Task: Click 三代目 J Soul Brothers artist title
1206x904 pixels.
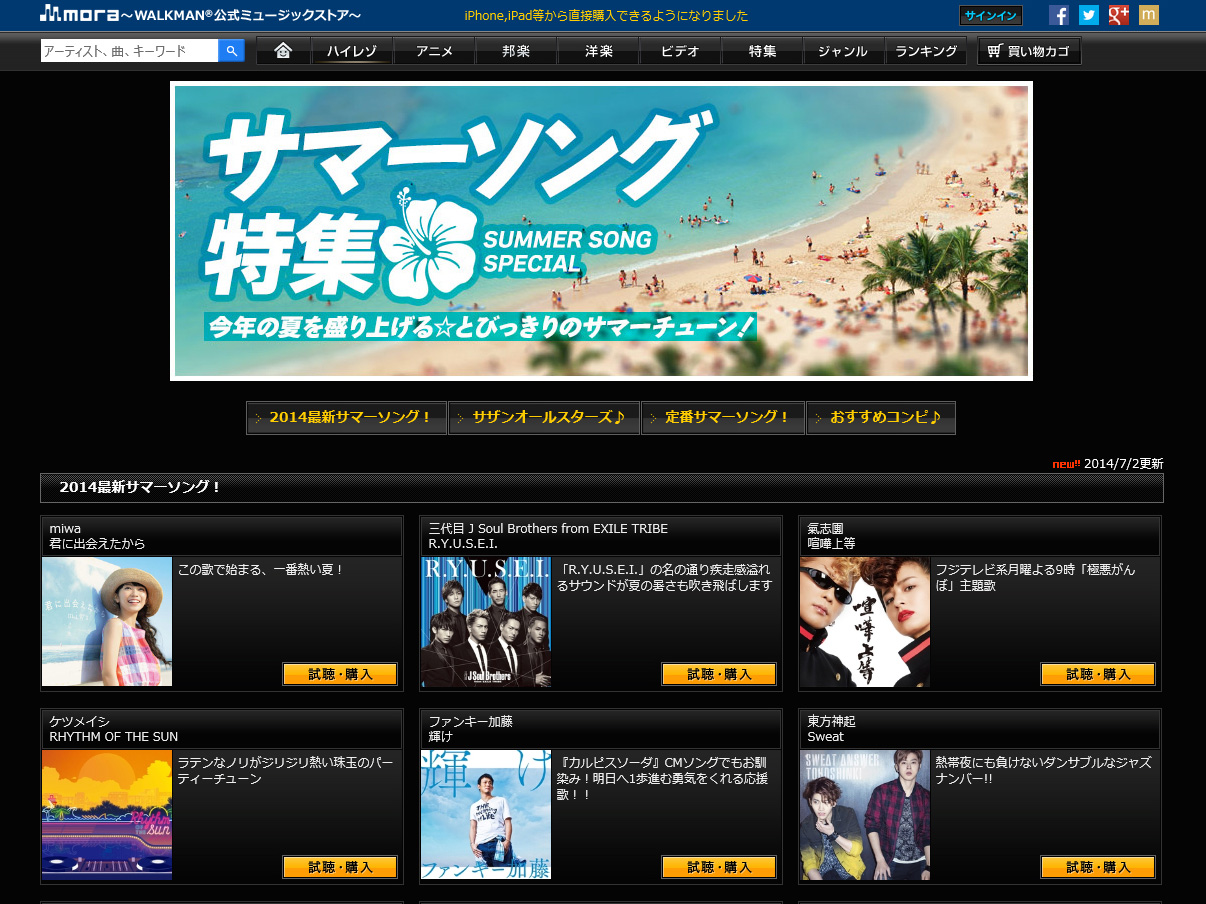Action: 548,528
